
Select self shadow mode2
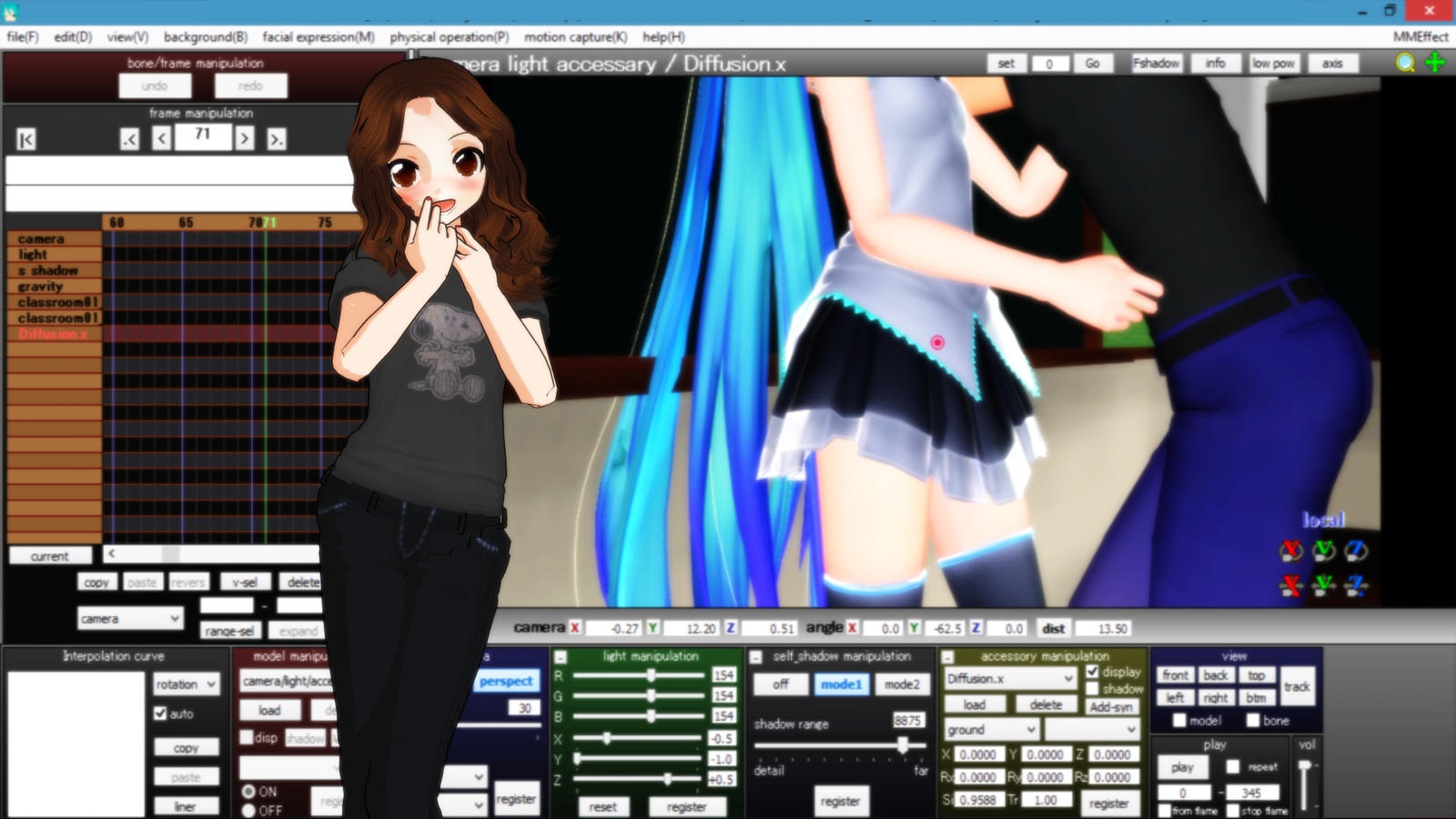902,684
